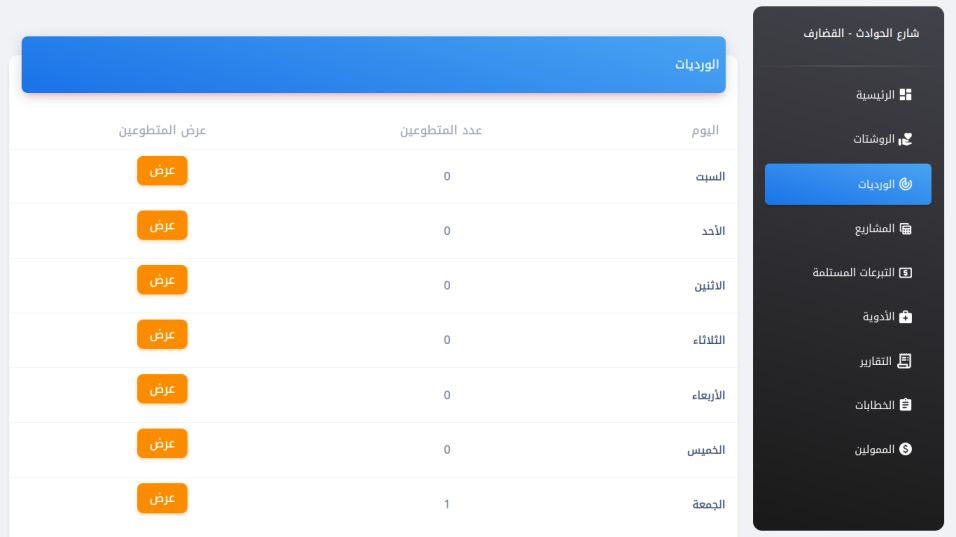Click the medical kit icon beside الأدوية
956x537 pixels.
(x=905, y=316)
